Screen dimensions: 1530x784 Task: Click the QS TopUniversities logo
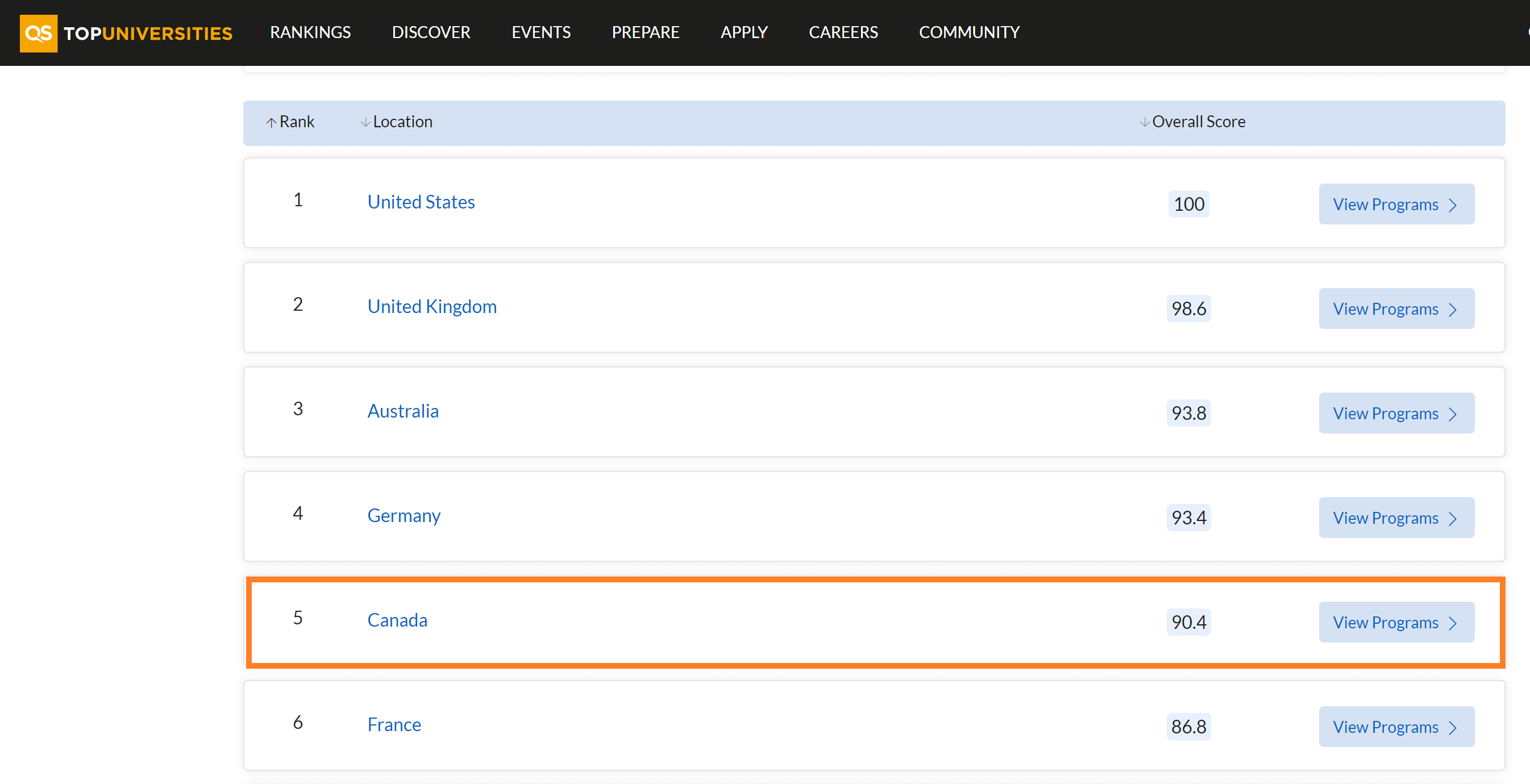tap(126, 34)
